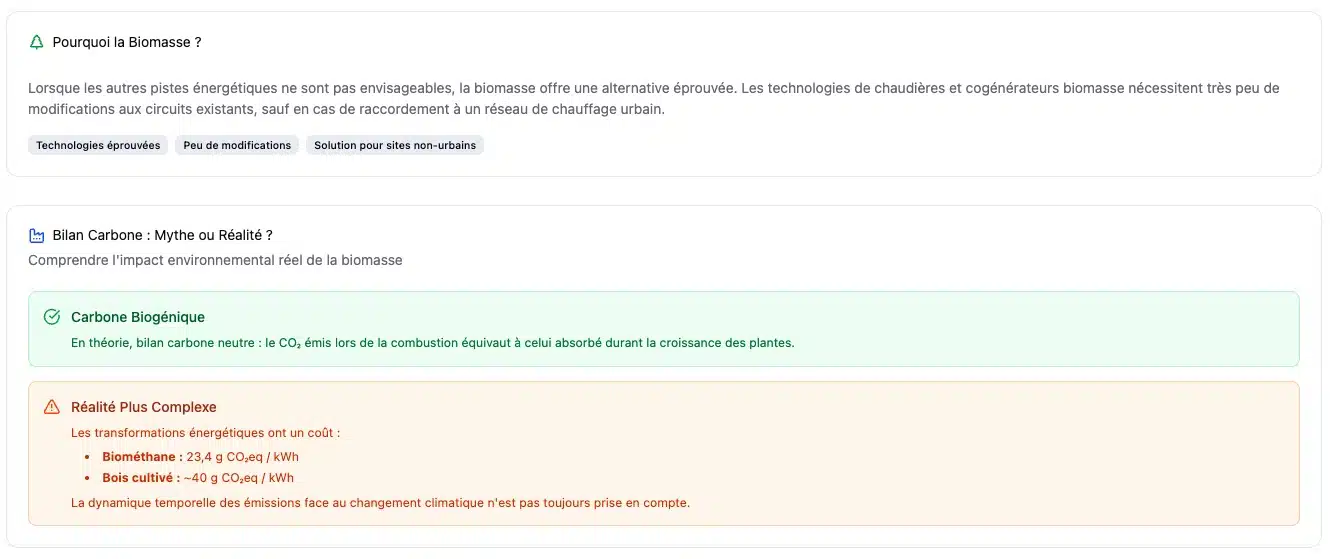Click the green check-circle icon
The image size is (1330, 559).
pos(52,317)
